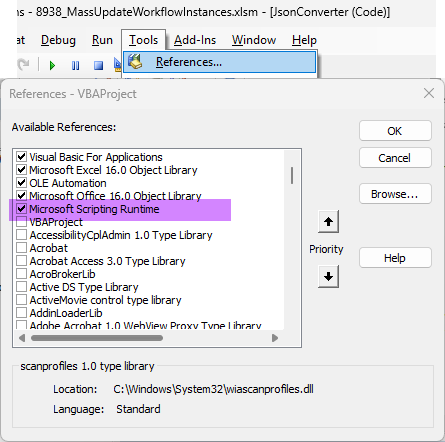Select Active DS Type Library entry text
The image size is (445, 442).
(84, 287)
